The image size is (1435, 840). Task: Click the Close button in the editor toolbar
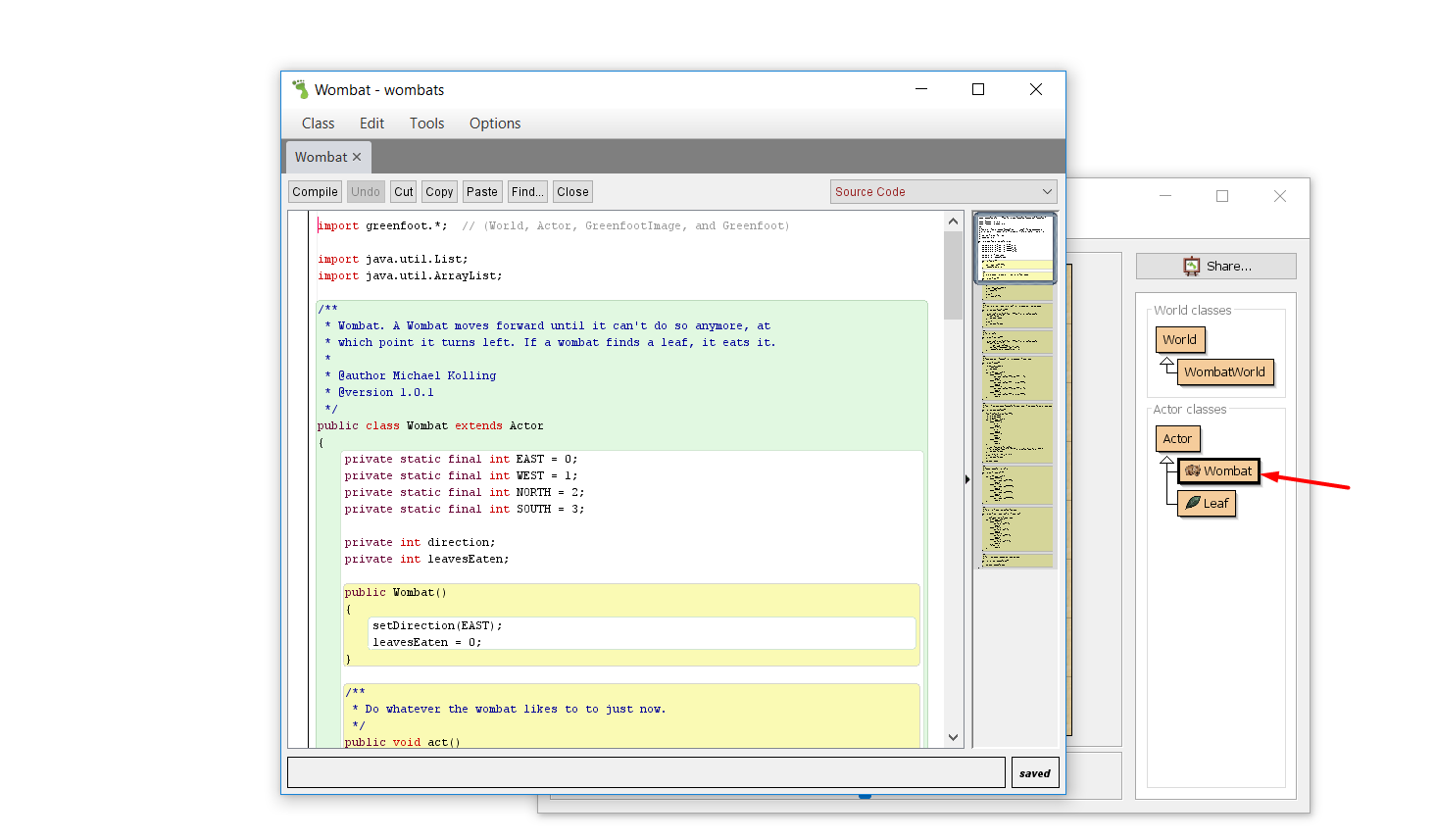(x=572, y=192)
